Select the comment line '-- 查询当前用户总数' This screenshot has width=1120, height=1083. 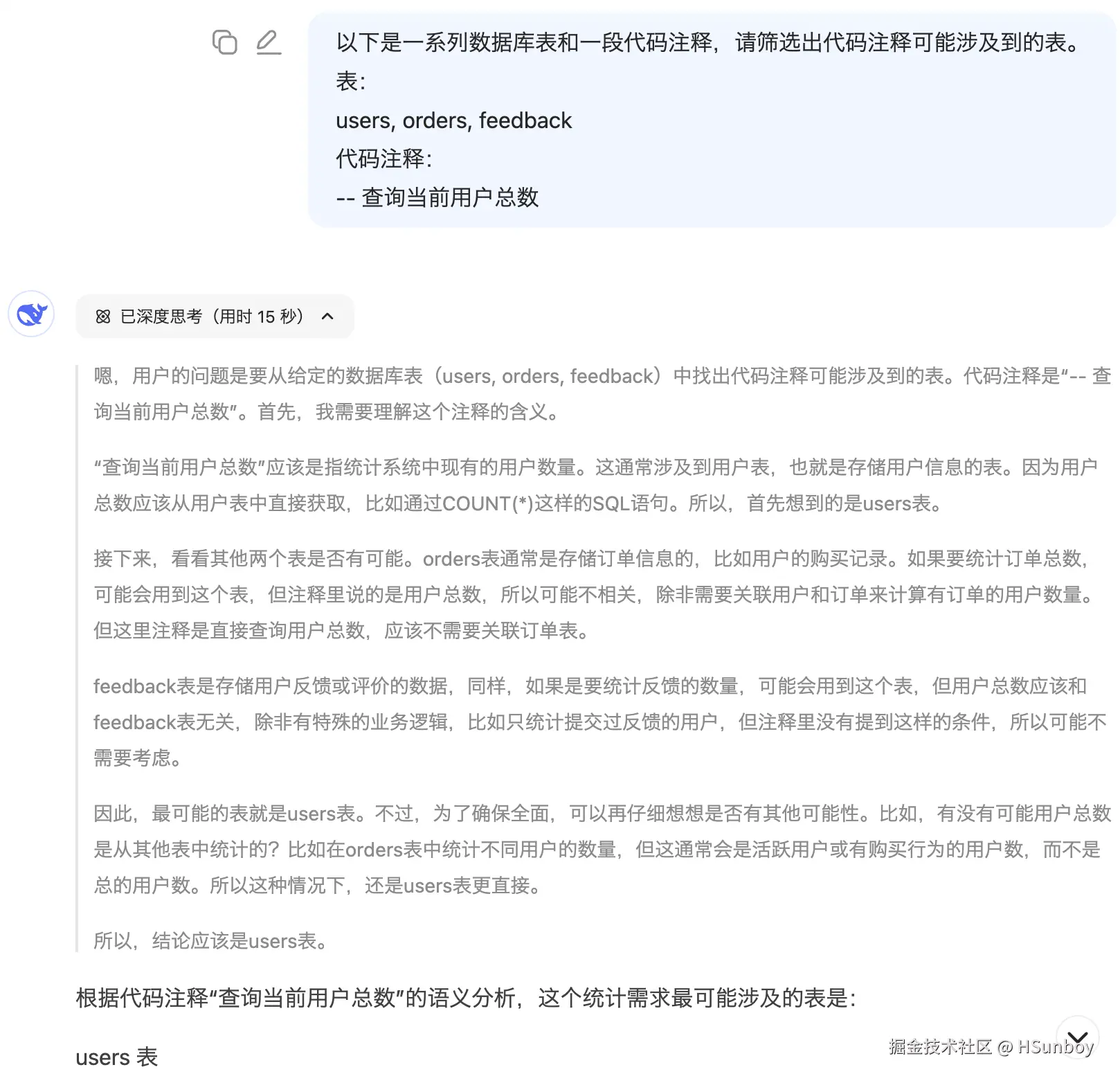pos(437,198)
